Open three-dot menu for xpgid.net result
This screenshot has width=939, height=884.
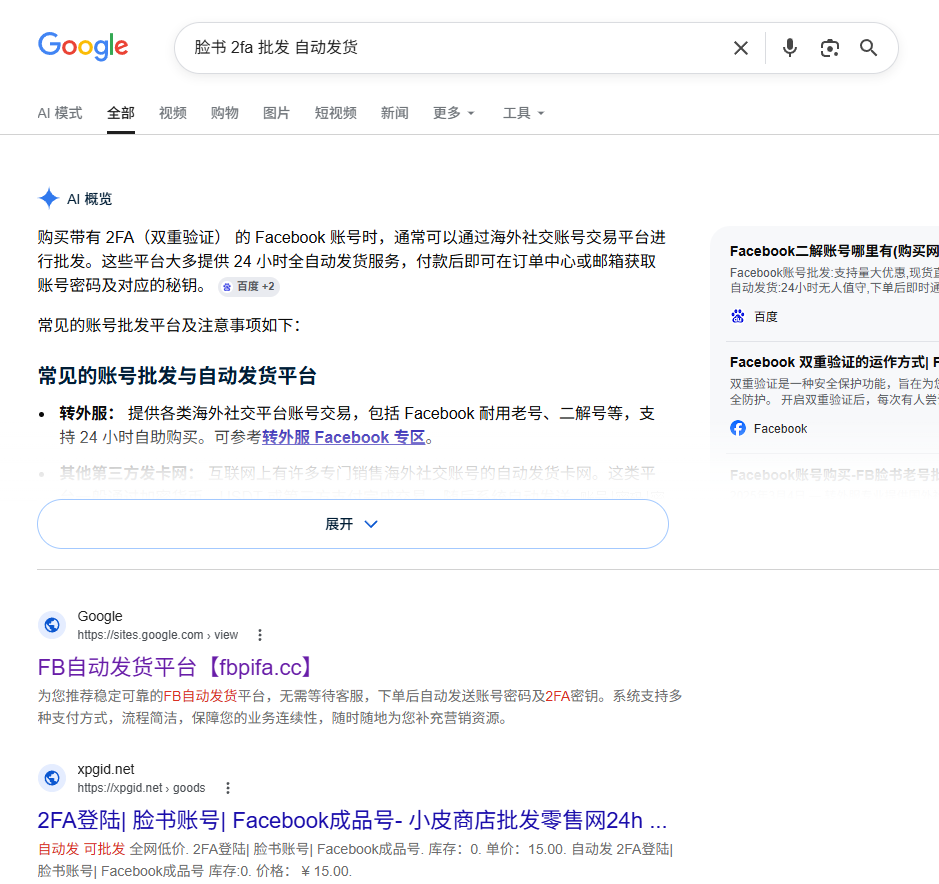point(228,788)
